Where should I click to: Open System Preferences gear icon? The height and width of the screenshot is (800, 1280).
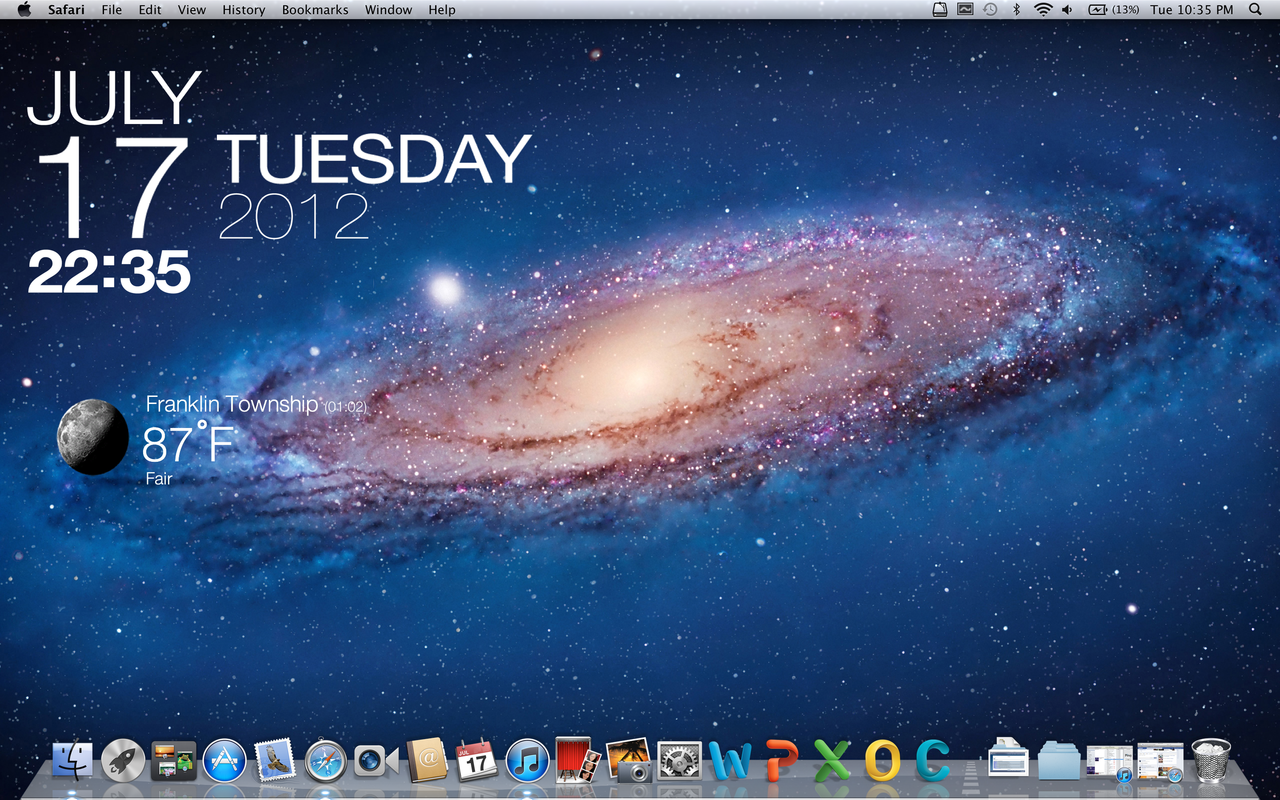(679, 761)
